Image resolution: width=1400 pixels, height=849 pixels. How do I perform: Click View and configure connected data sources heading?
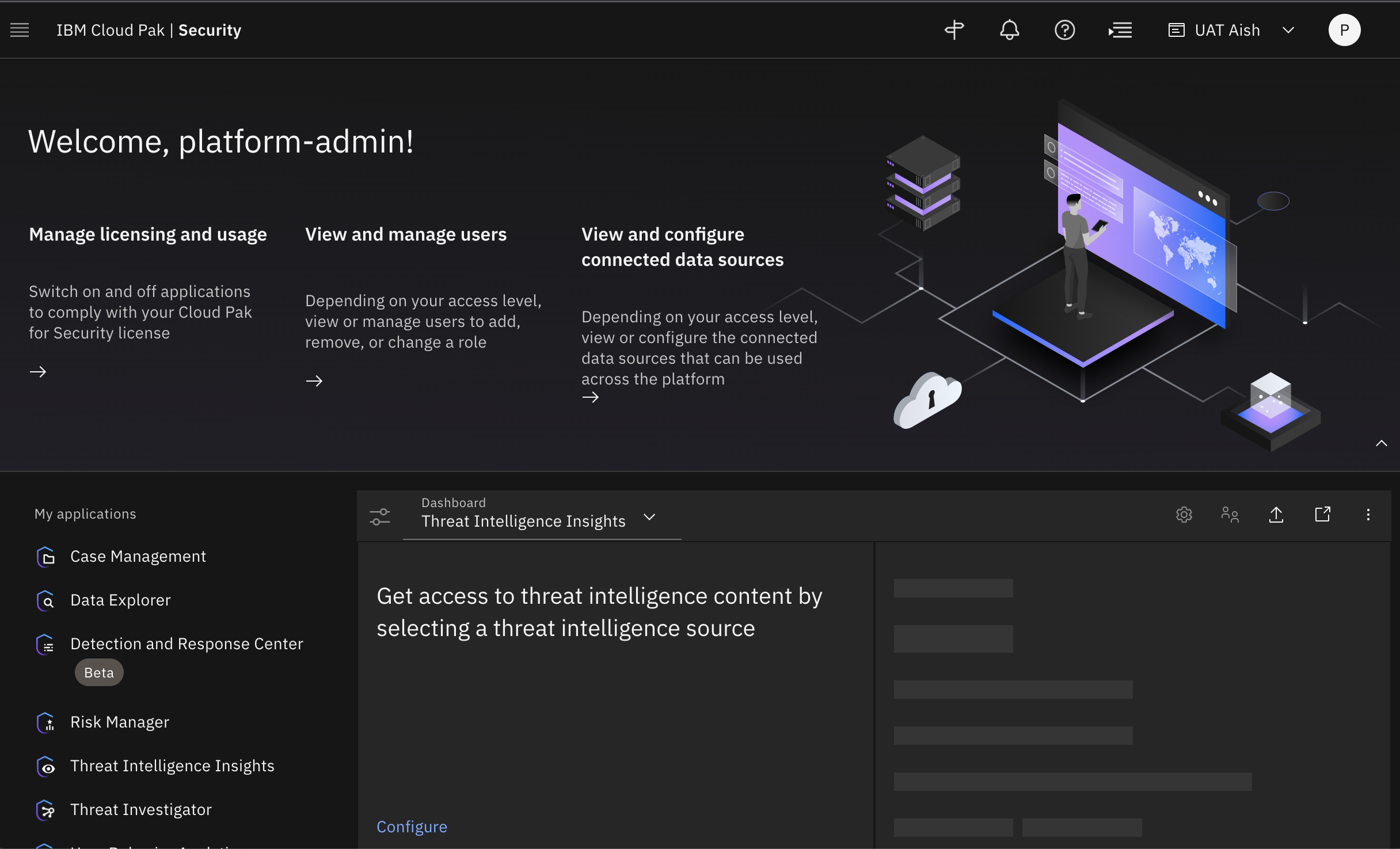[682, 247]
